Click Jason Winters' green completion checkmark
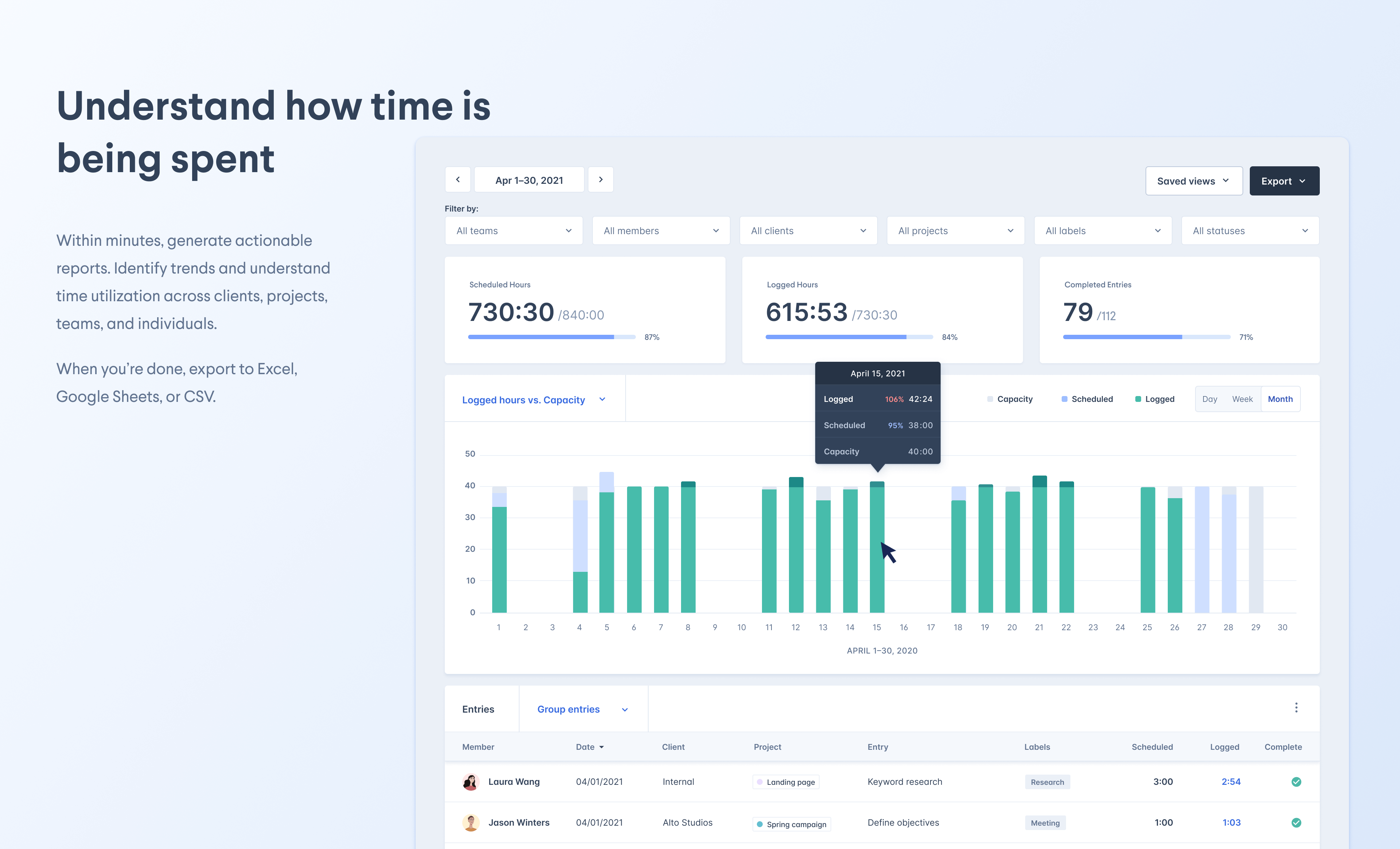This screenshot has height=849, width=1400. [x=1296, y=822]
